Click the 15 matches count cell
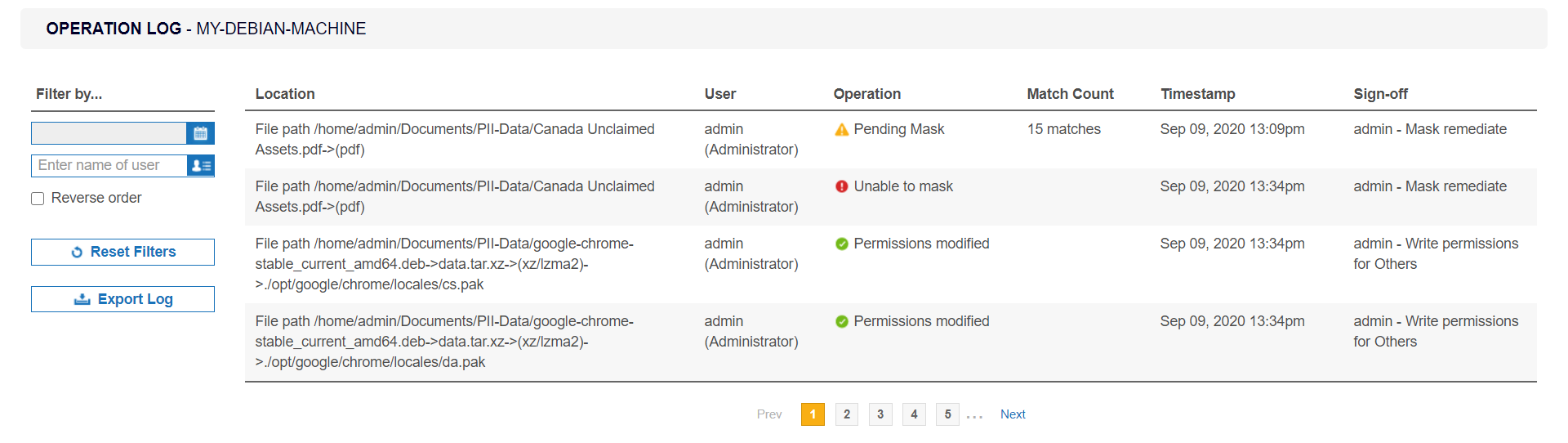This screenshot has height=443, width=1568. pos(1063,129)
